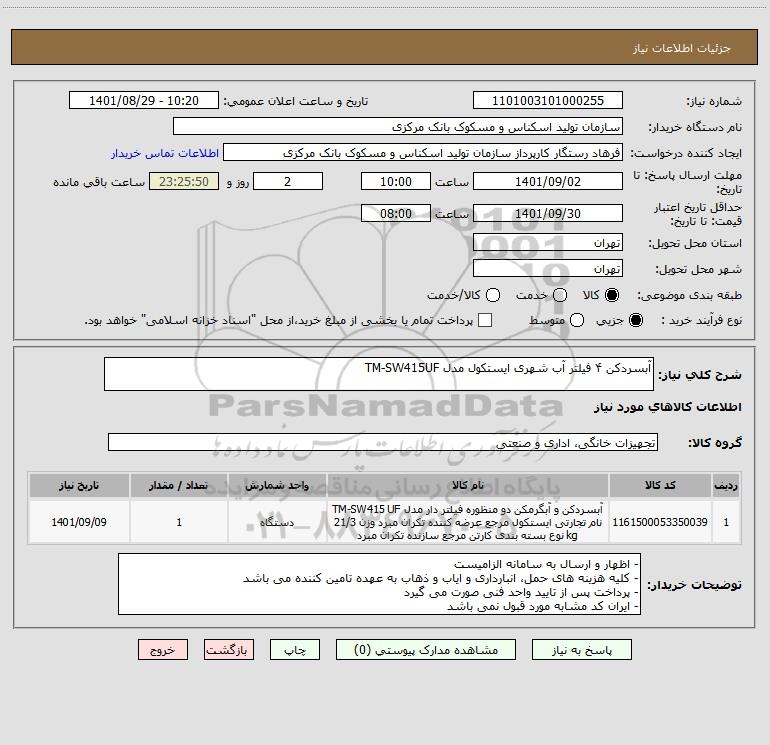Click the buyer notes text area
Viewport: 770px width, 745px height.
[379, 584]
